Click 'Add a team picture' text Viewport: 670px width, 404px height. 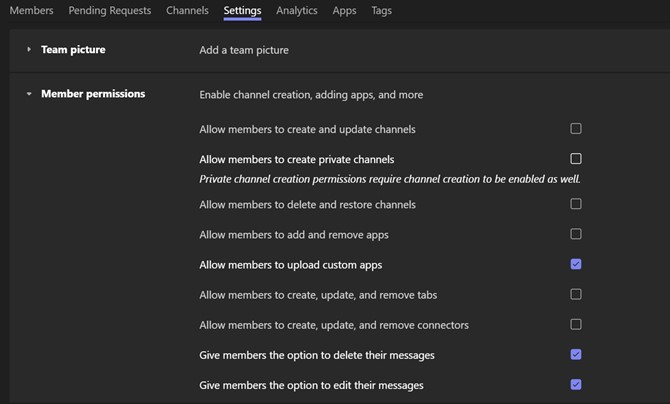coord(244,50)
